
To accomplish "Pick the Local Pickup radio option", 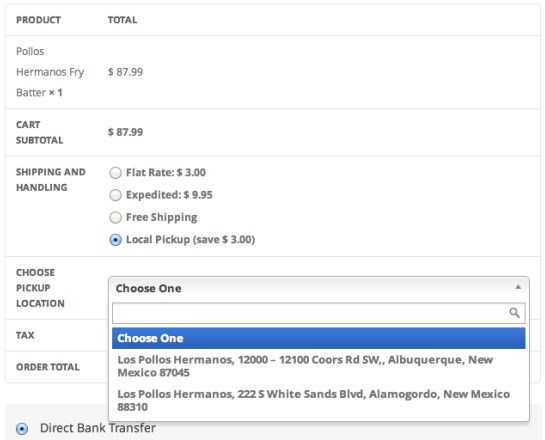I will click(115, 240).
